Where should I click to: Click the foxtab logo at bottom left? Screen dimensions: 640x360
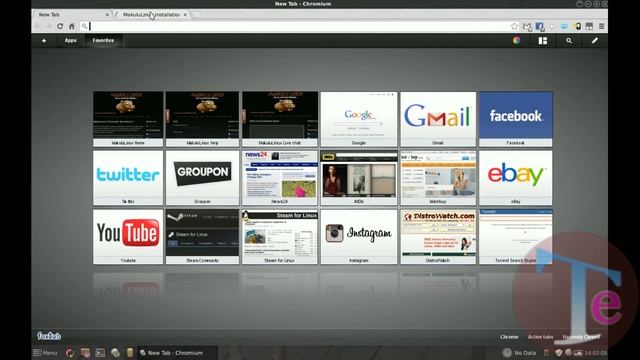pyautogui.click(x=49, y=336)
